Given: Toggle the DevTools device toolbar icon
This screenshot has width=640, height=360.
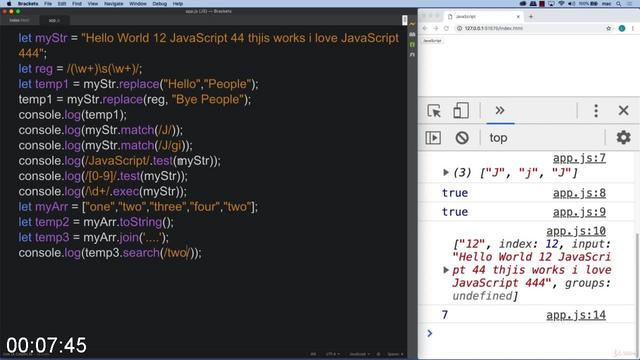Looking at the screenshot, I should tap(460, 111).
